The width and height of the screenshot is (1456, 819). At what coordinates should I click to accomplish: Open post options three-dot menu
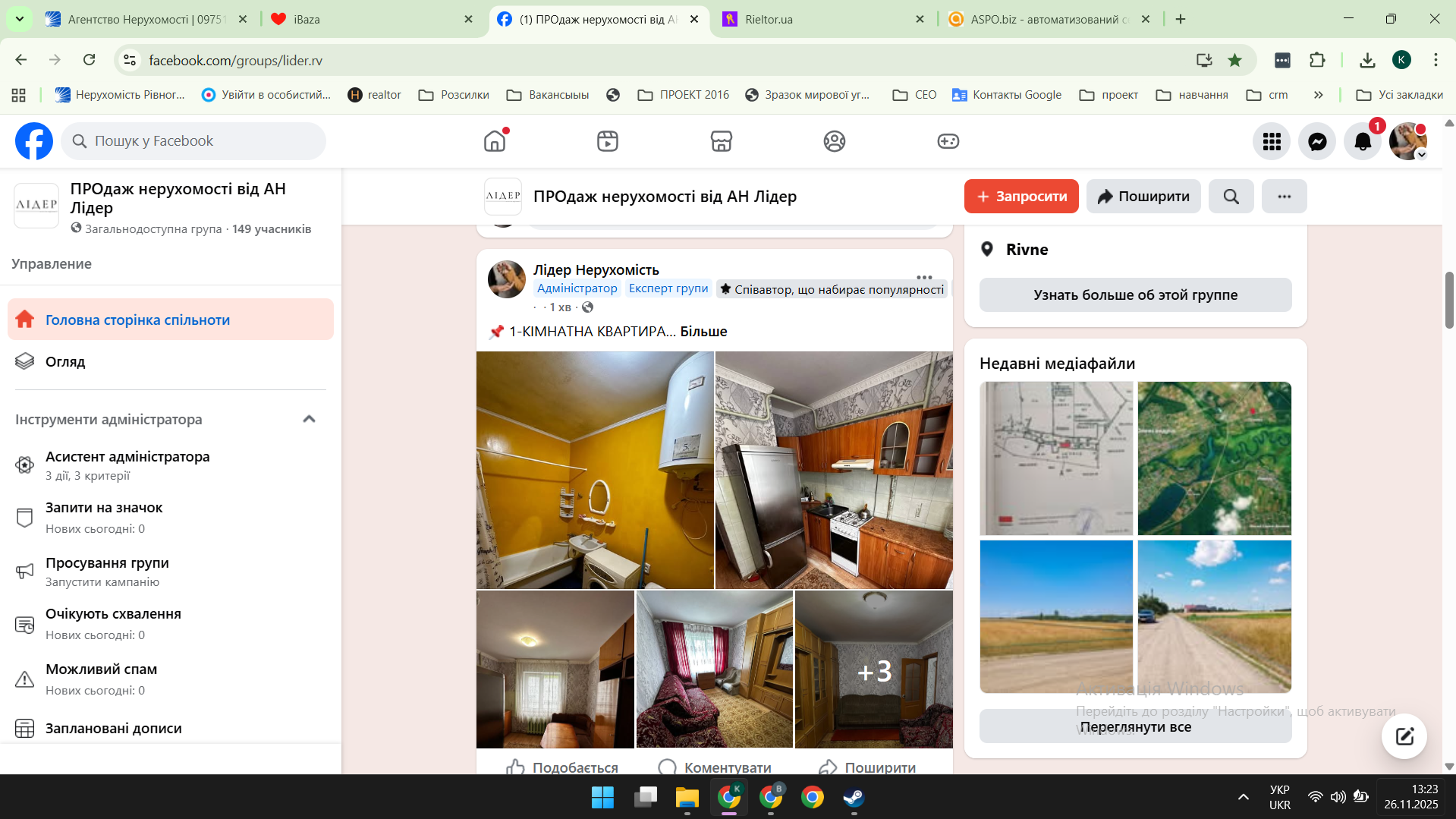923,277
